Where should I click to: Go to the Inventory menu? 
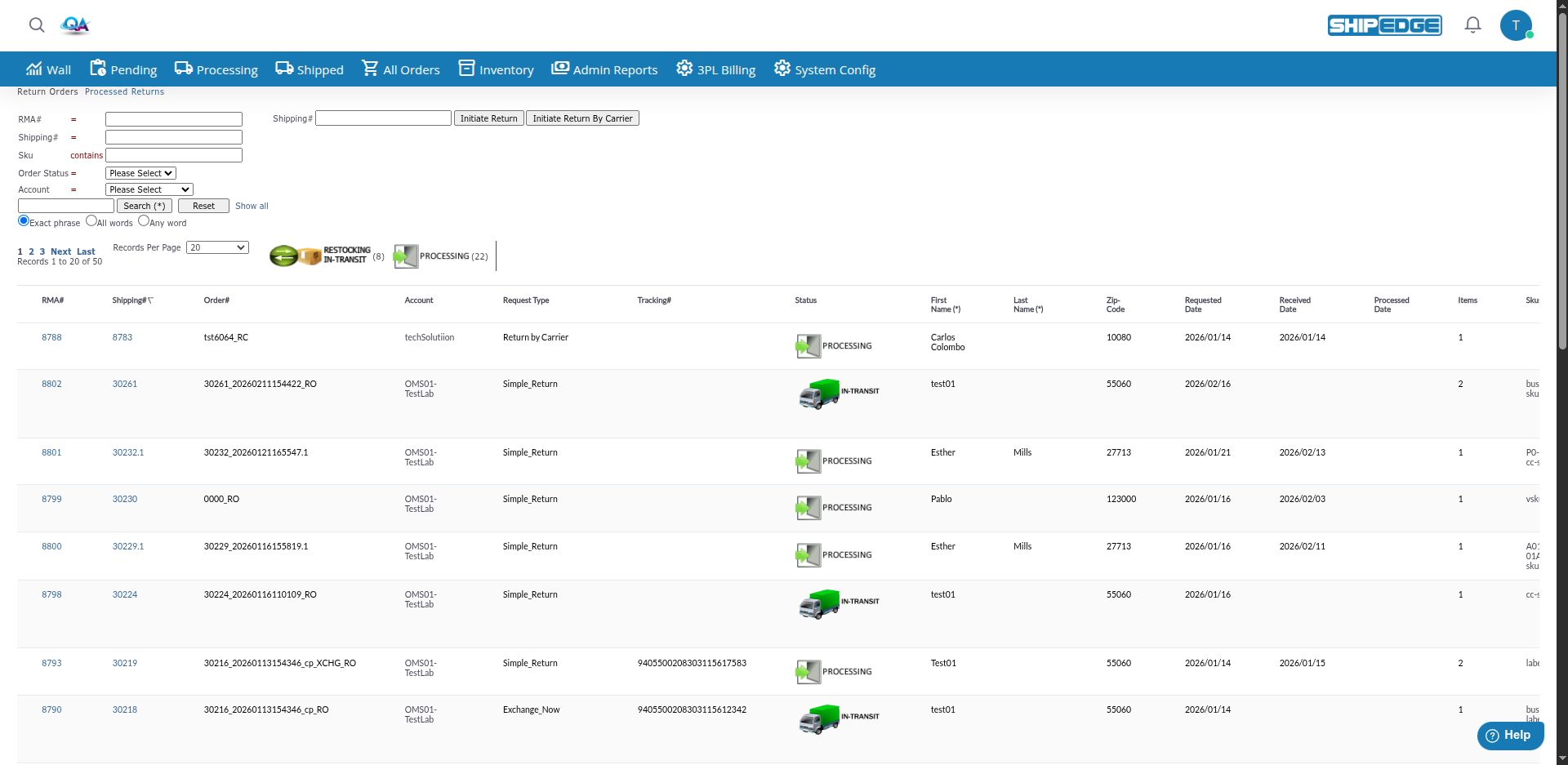[496, 69]
